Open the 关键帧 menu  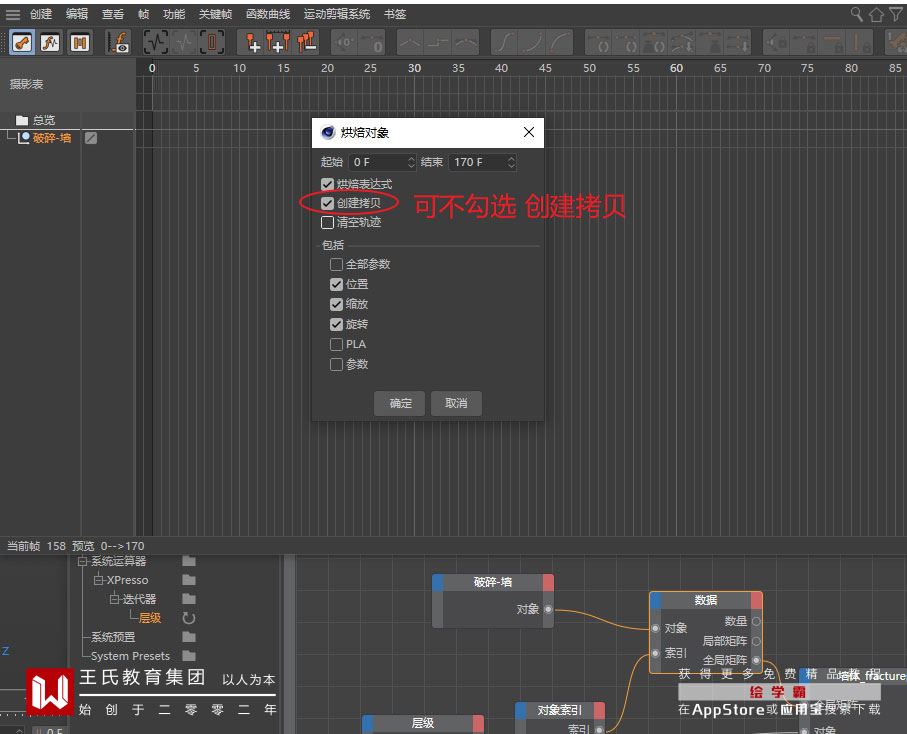pyautogui.click(x=215, y=14)
